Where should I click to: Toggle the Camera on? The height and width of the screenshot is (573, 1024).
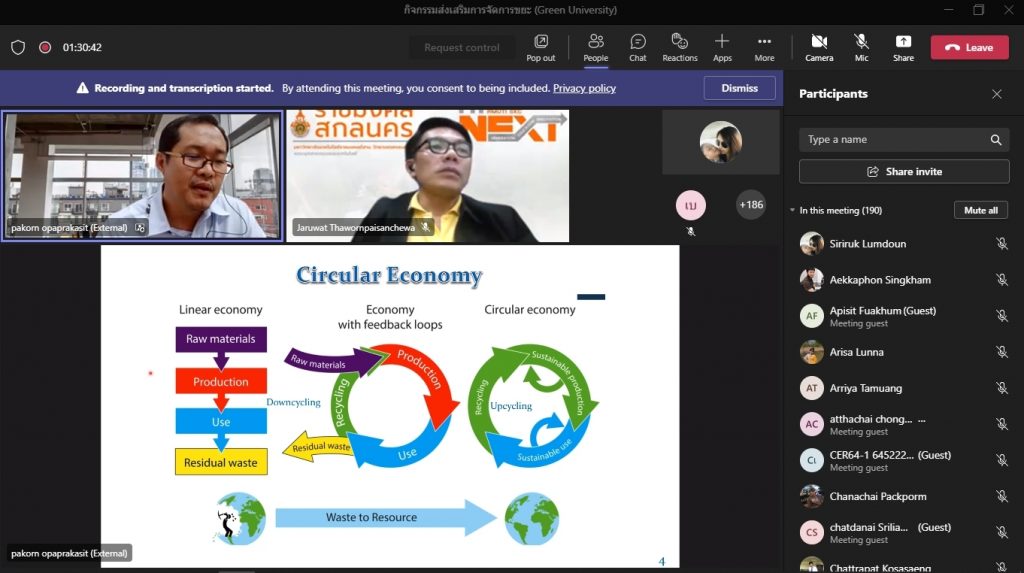[819, 46]
